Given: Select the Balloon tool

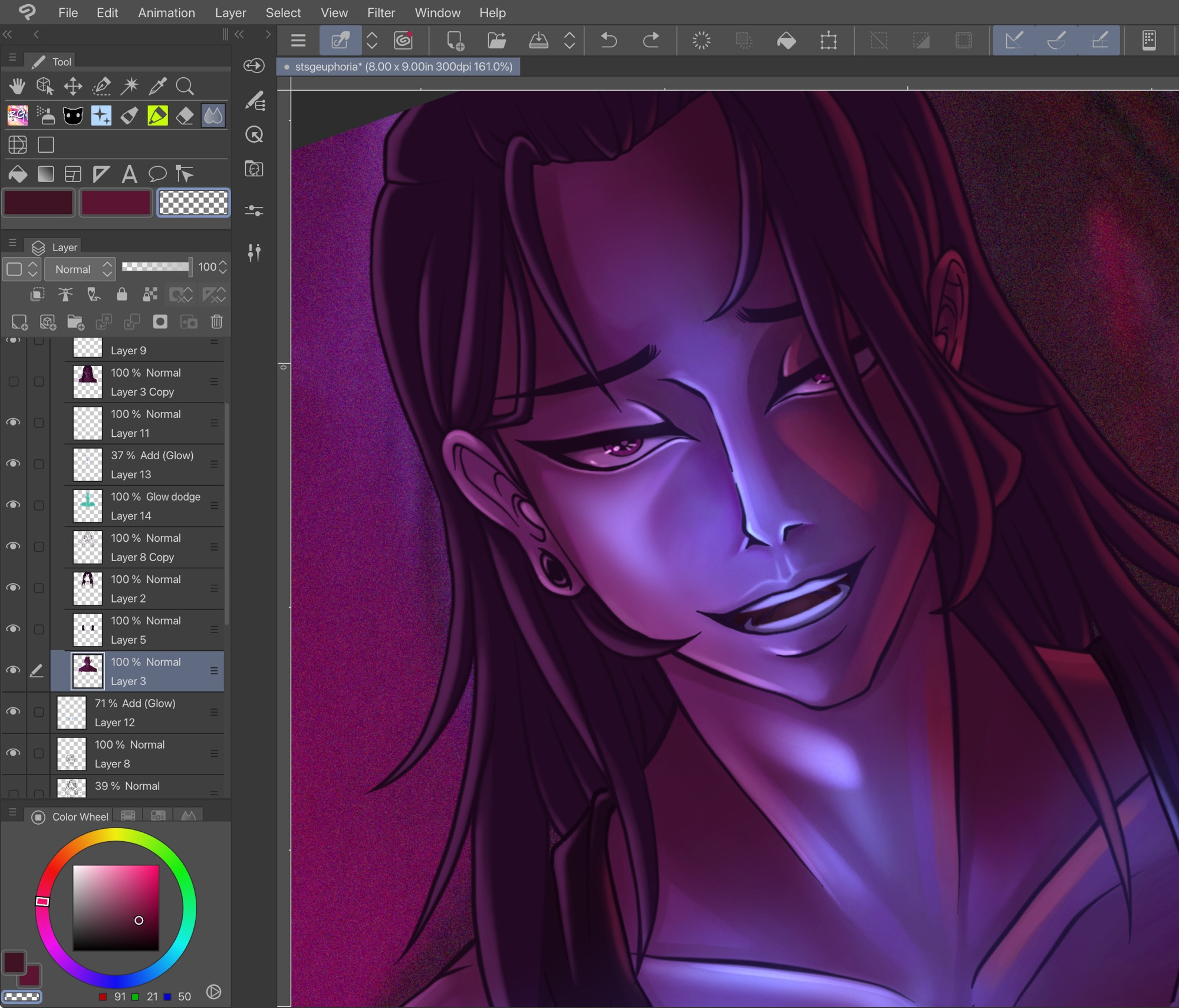Looking at the screenshot, I should [157, 174].
